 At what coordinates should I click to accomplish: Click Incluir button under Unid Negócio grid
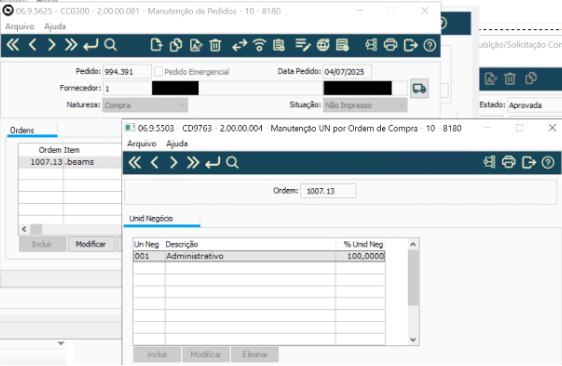pyautogui.click(x=157, y=354)
